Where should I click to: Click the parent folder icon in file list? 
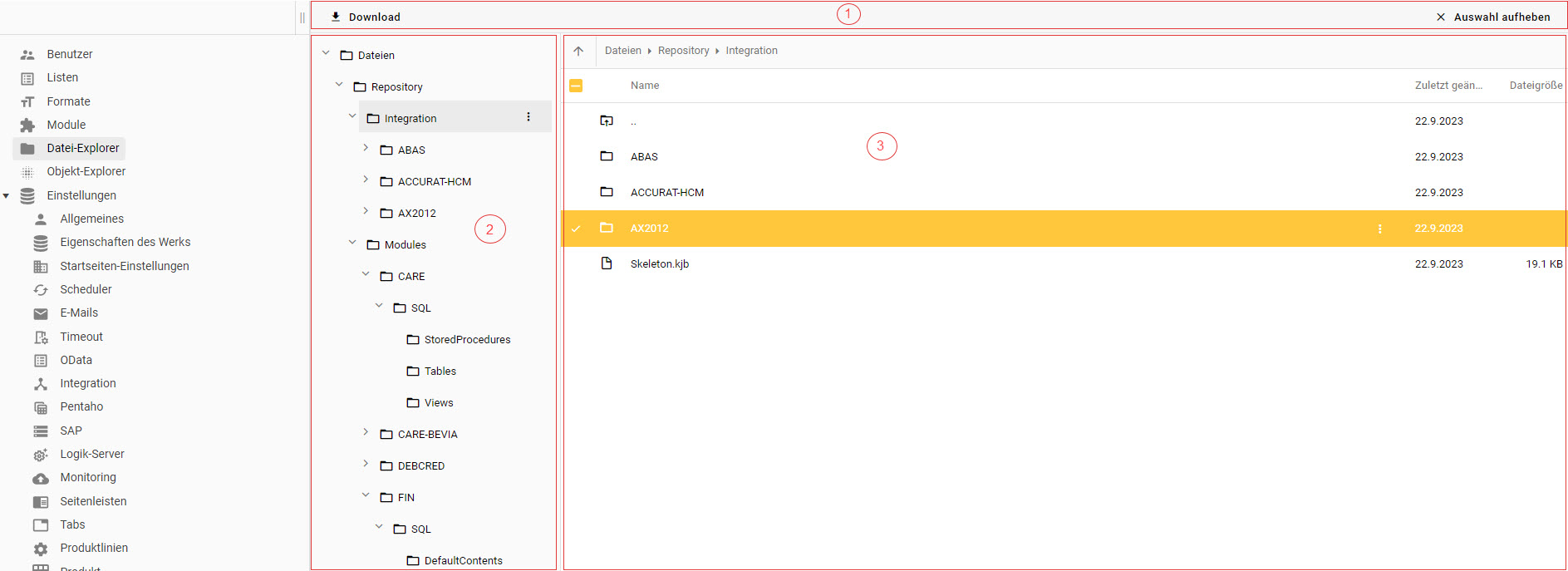(607, 121)
